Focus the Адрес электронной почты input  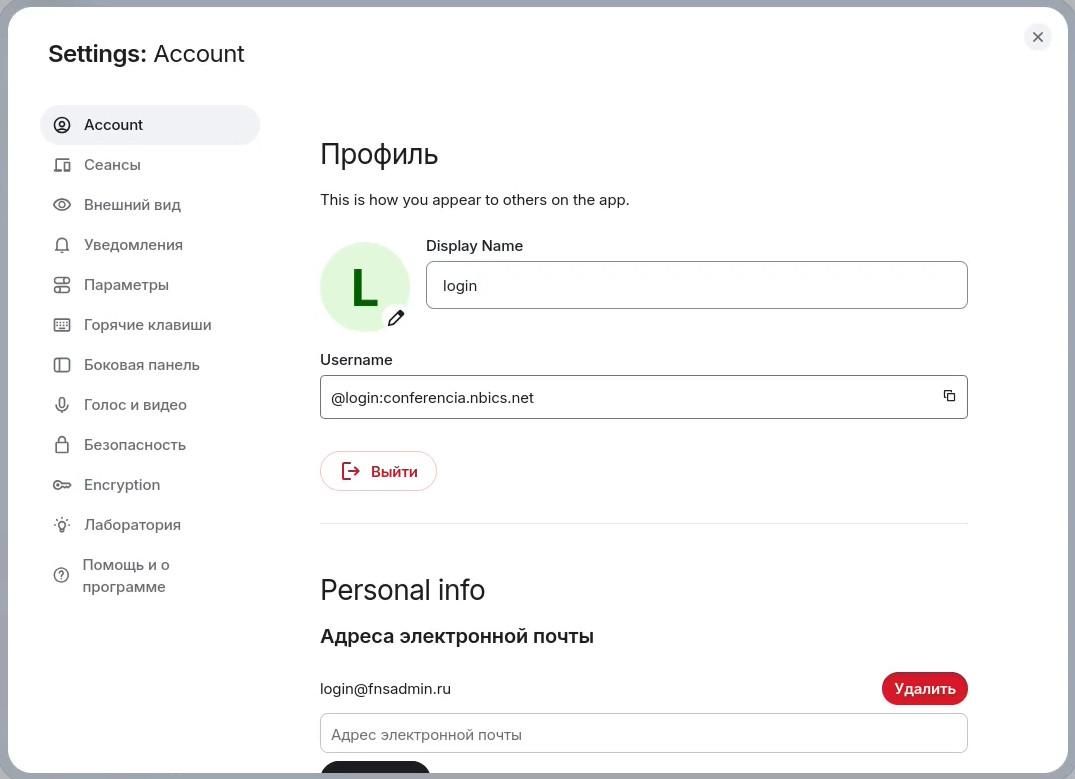[643, 734]
